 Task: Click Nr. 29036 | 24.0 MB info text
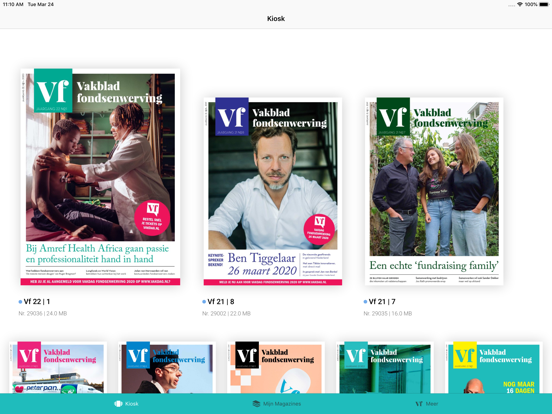(43, 313)
